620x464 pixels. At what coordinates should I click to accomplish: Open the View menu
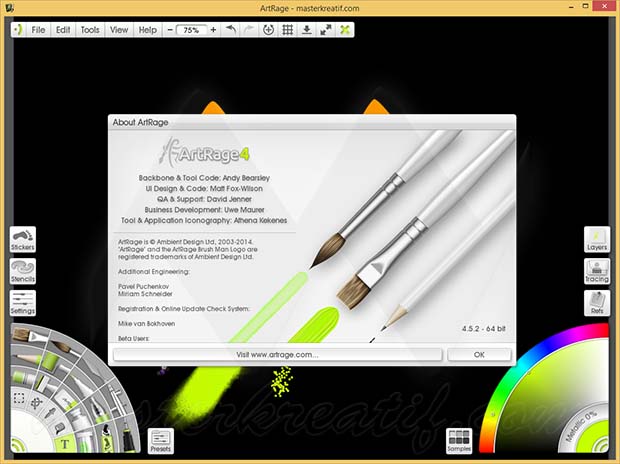pos(119,30)
